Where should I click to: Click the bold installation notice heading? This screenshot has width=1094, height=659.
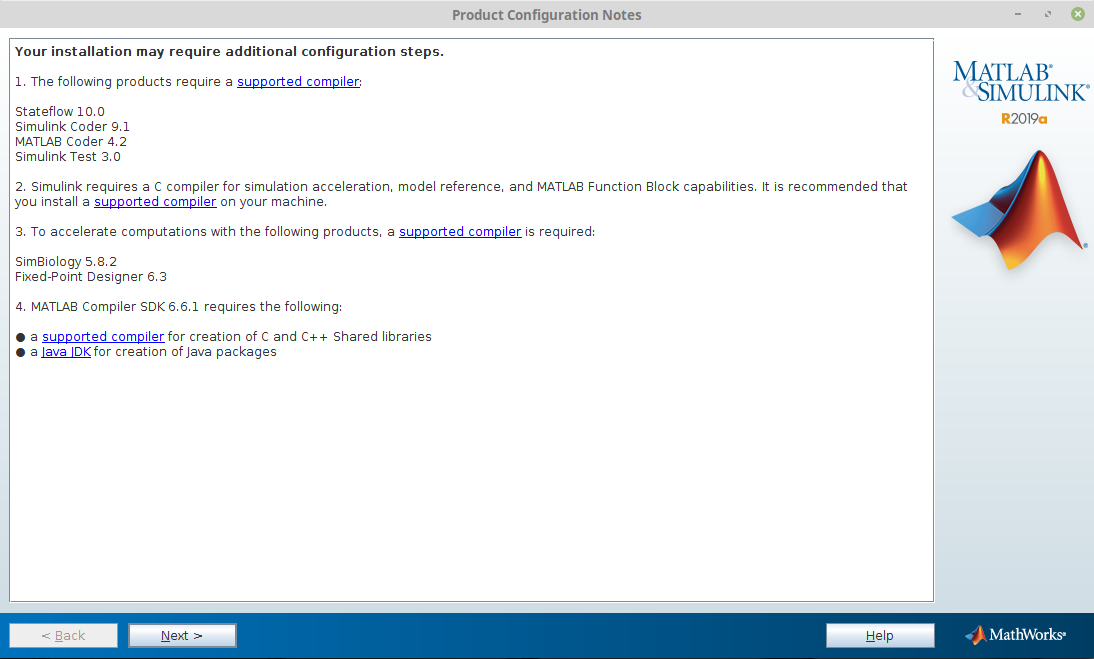pyautogui.click(x=229, y=52)
